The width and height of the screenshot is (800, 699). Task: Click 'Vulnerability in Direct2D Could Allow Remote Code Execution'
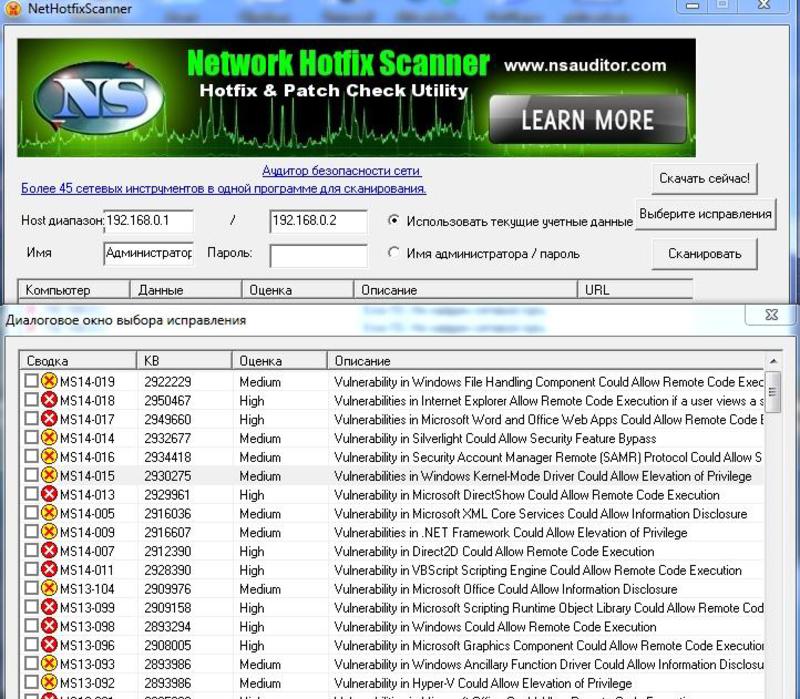(494, 551)
